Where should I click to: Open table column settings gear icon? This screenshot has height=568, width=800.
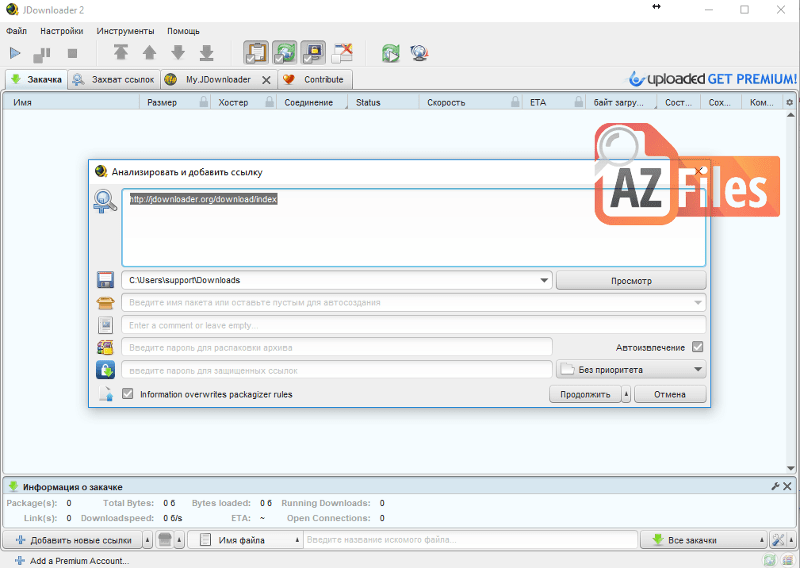[x=789, y=103]
